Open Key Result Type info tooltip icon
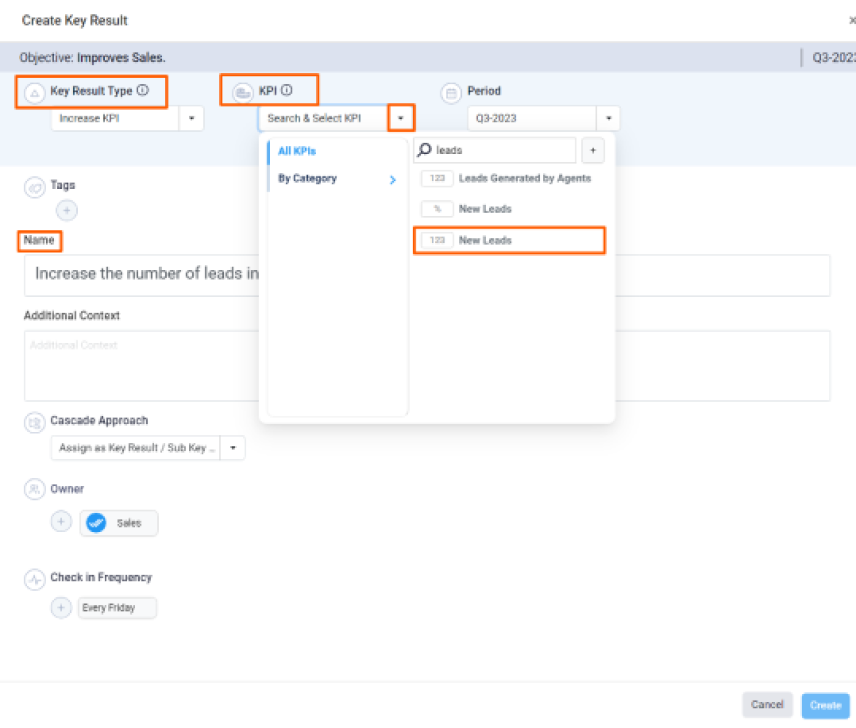856x728 pixels. [142, 90]
